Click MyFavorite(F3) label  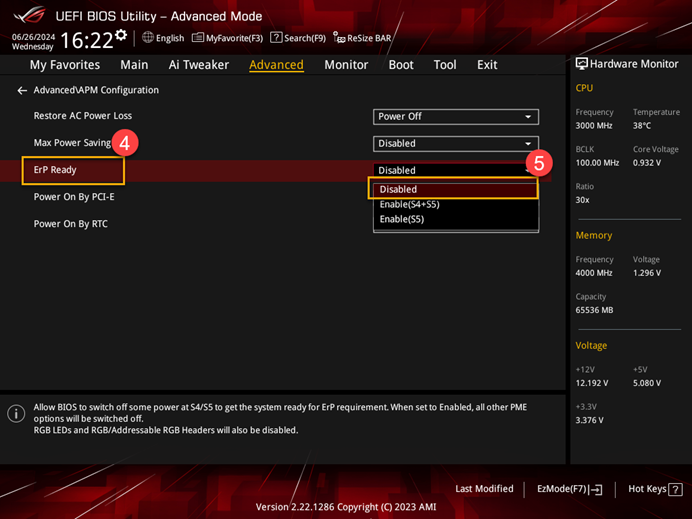point(234,38)
